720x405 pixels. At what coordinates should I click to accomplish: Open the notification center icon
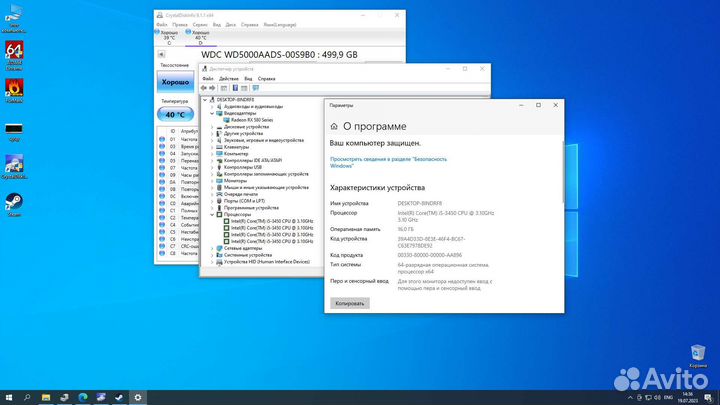click(x=709, y=398)
